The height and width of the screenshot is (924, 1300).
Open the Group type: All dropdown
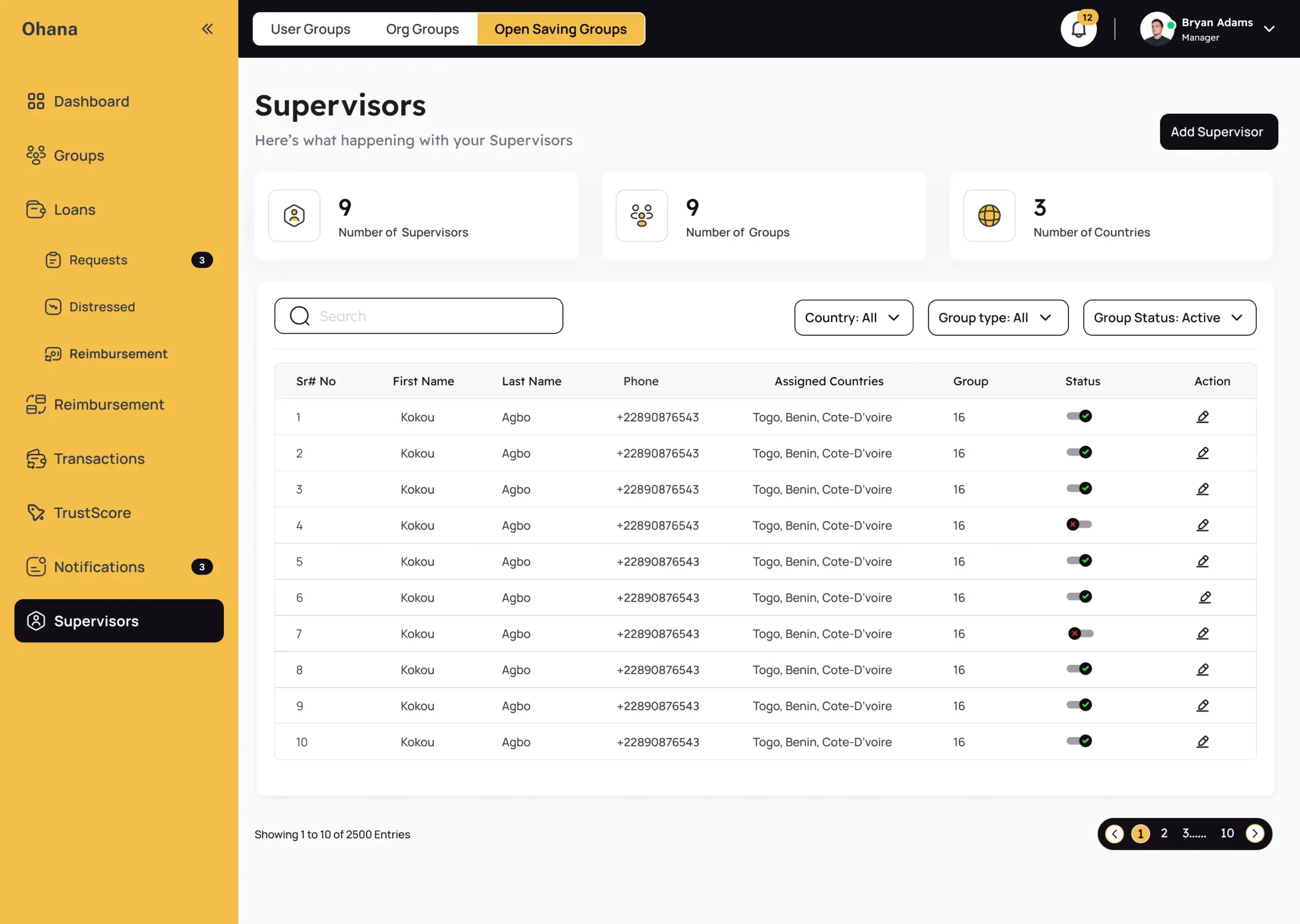point(997,317)
